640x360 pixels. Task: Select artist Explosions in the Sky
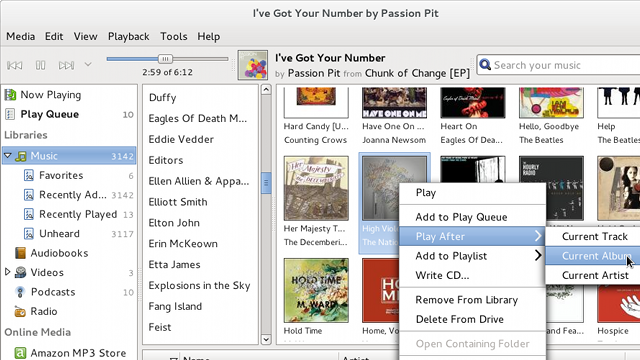pyautogui.click(x=200, y=286)
